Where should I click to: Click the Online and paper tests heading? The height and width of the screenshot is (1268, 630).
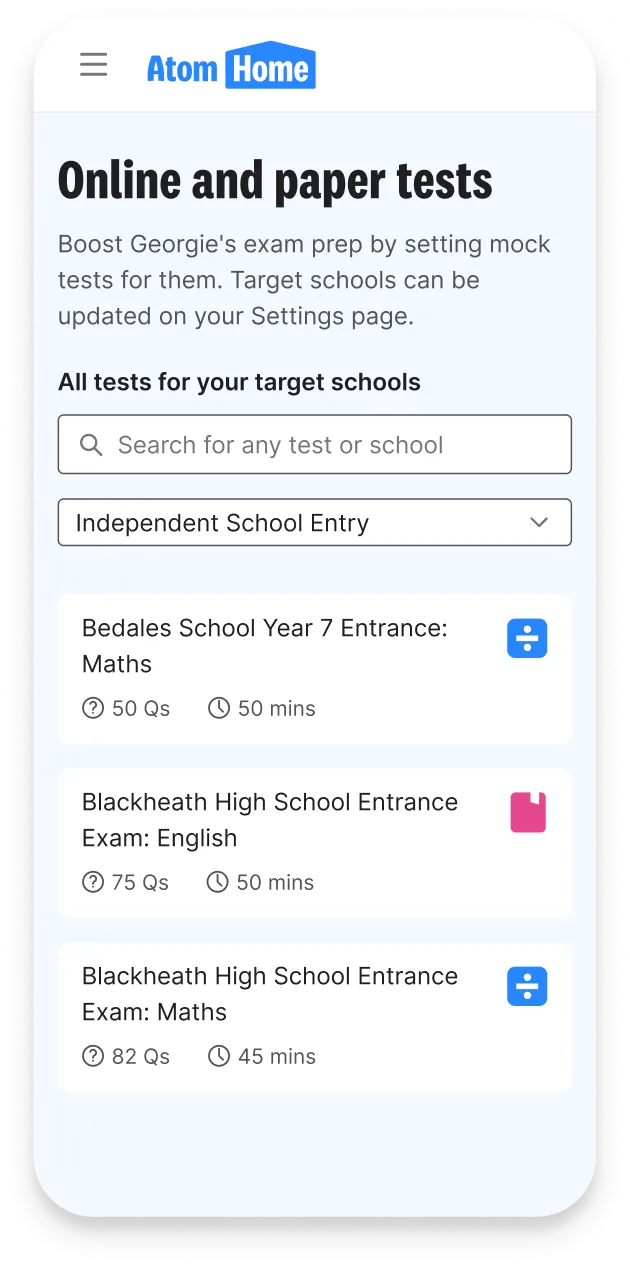(x=275, y=182)
